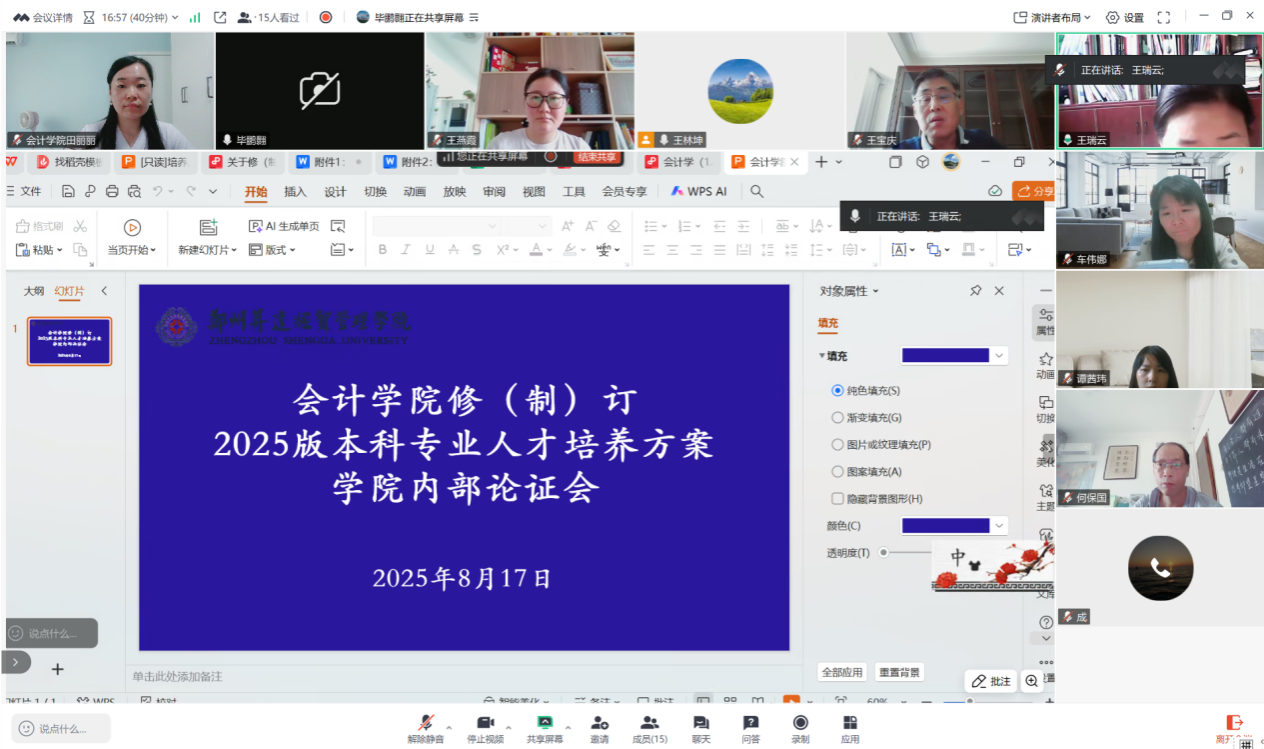This screenshot has height=749, width=1264.
Task: Click the search icon in WPS ribbon
Action: tap(757, 192)
